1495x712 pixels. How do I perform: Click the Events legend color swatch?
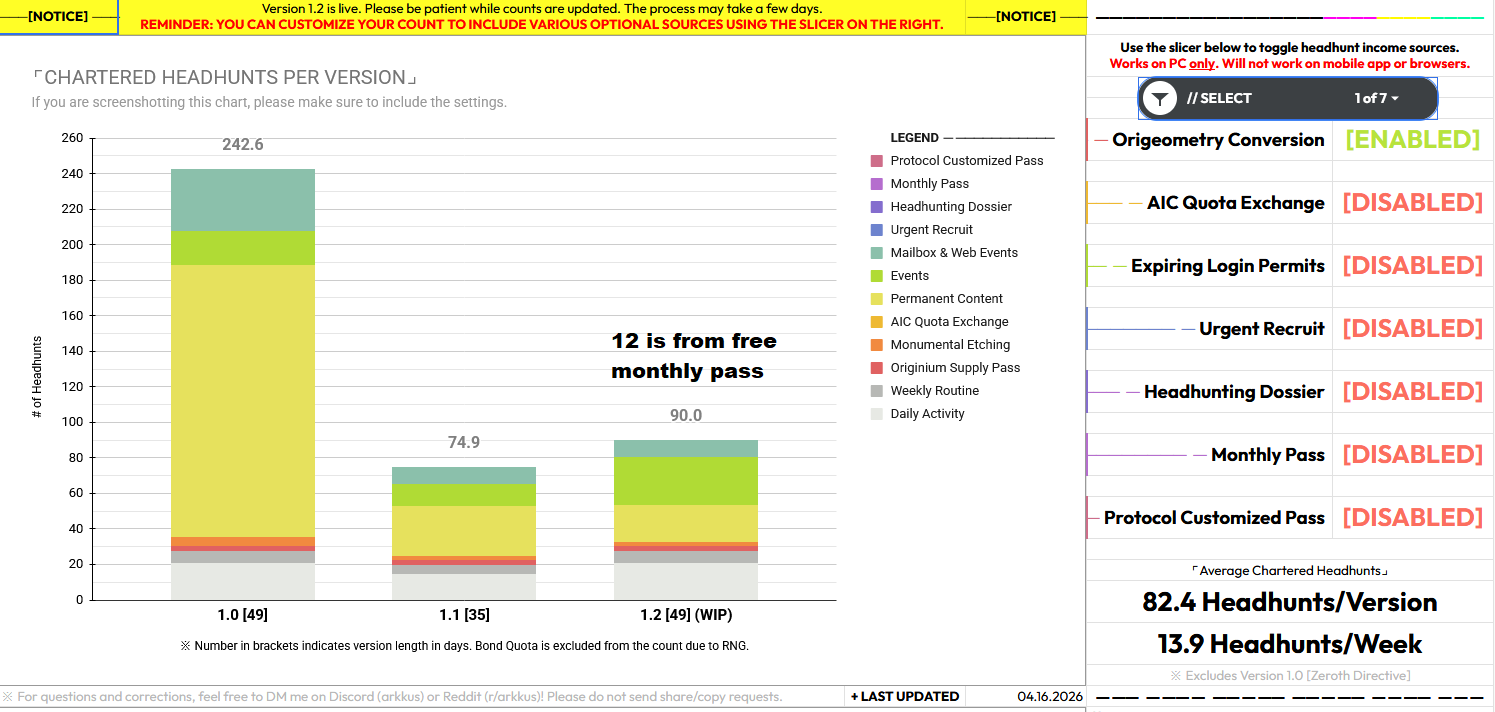pyautogui.click(x=877, y=276)
